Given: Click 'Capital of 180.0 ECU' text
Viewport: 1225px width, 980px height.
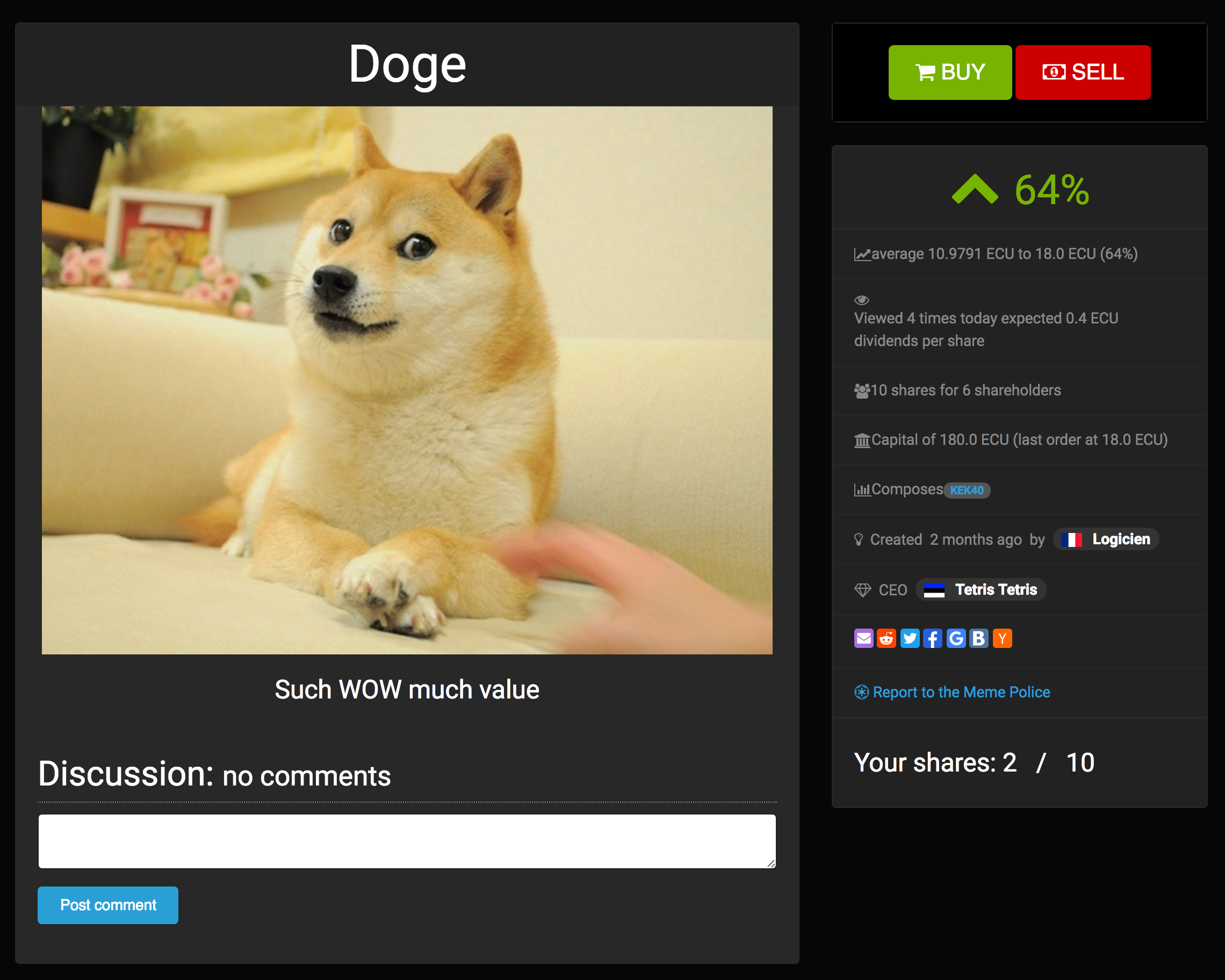Looking at the screenshot, I should coord(1019,439).
